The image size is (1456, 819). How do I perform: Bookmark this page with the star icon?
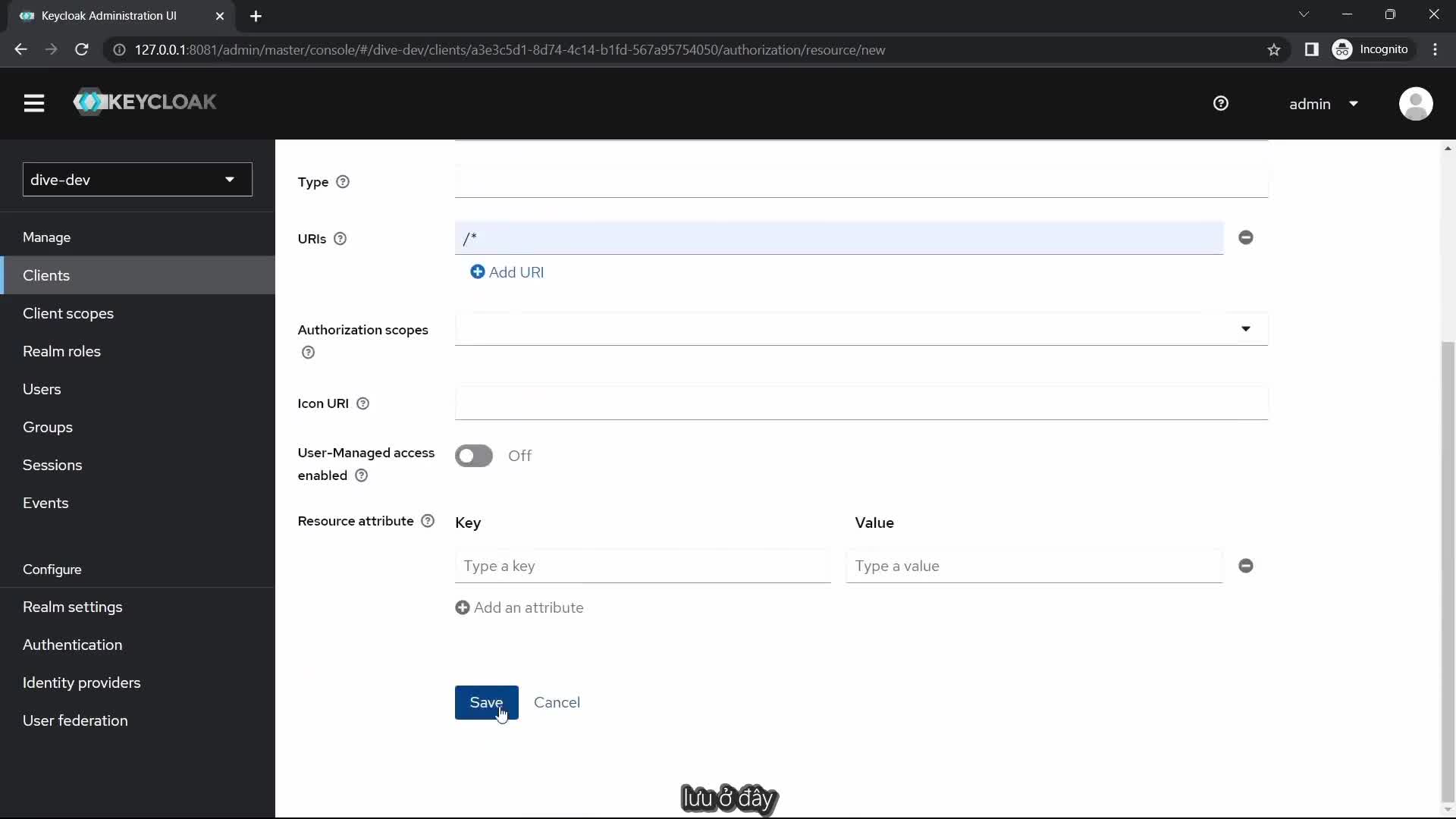[1274, 50]
